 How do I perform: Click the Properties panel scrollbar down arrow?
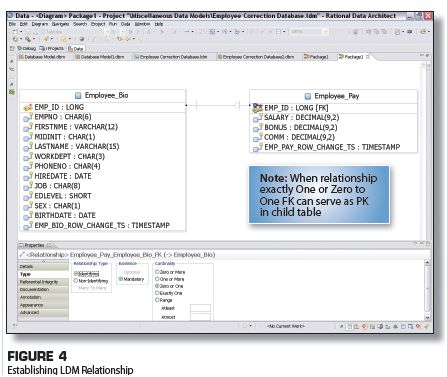click(427, 318)
